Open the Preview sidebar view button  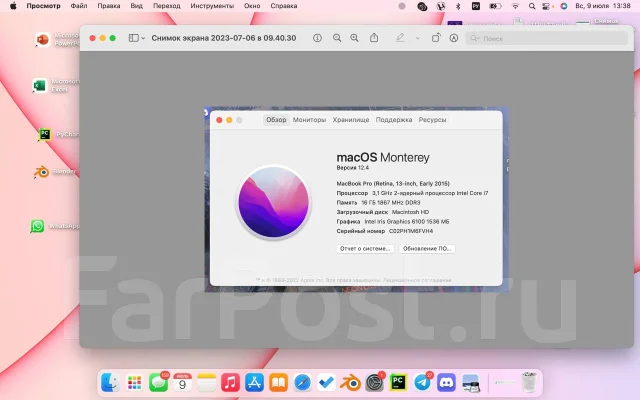[133, 38]
